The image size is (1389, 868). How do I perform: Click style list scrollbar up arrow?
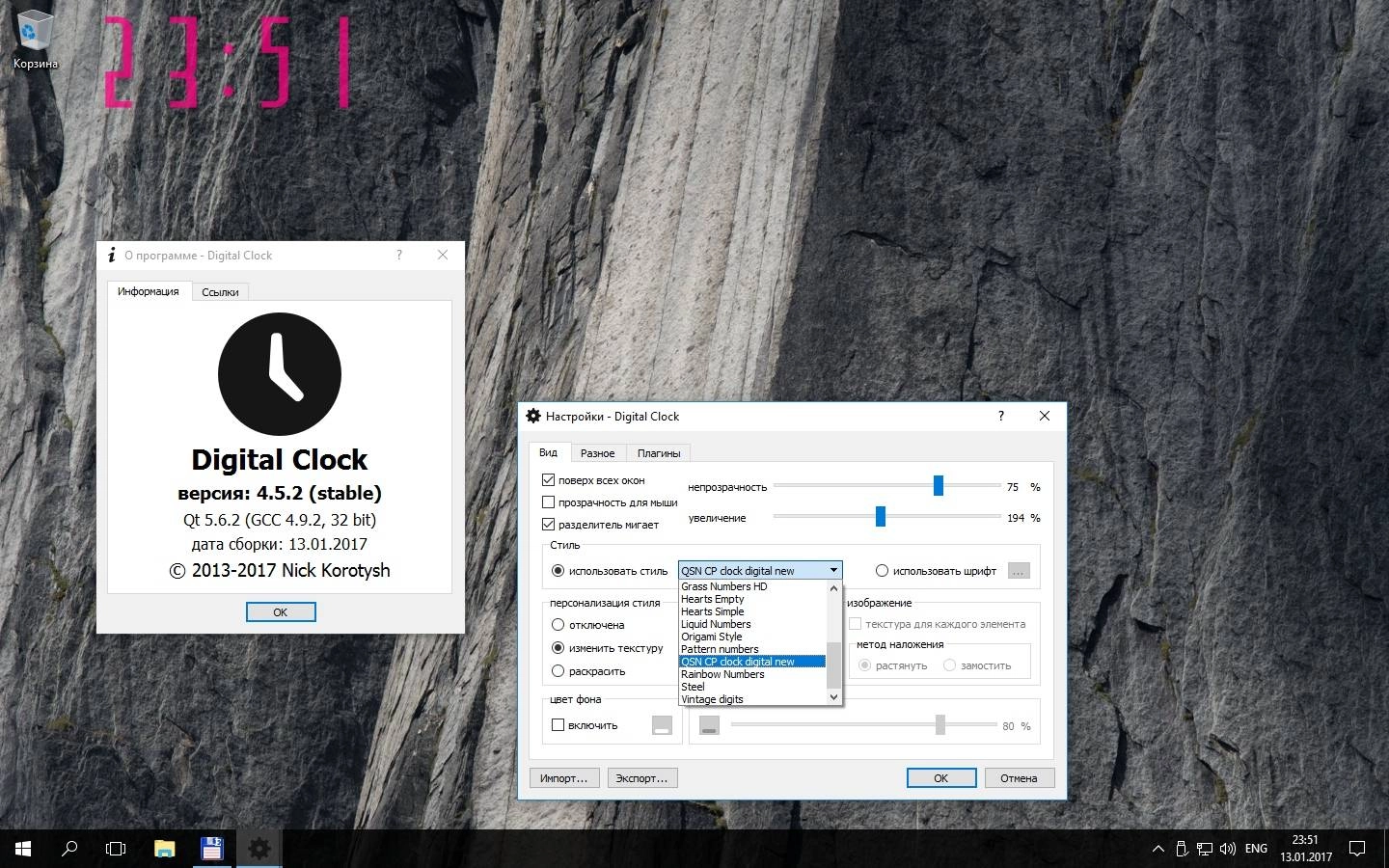(x=834, y=587)
